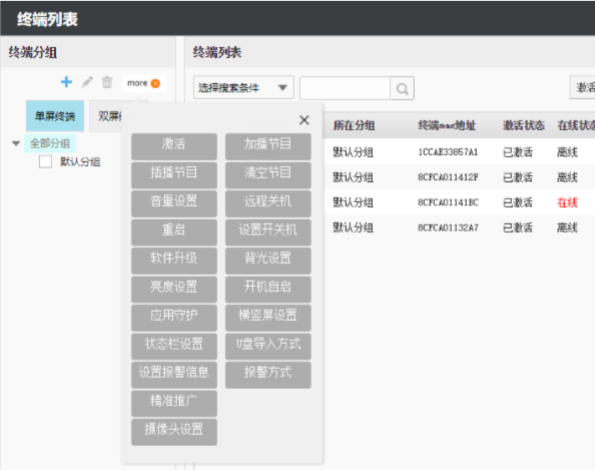Click the 音量设置 button
The height and width of the screenshot is (470, 595).
pos(174,202)
